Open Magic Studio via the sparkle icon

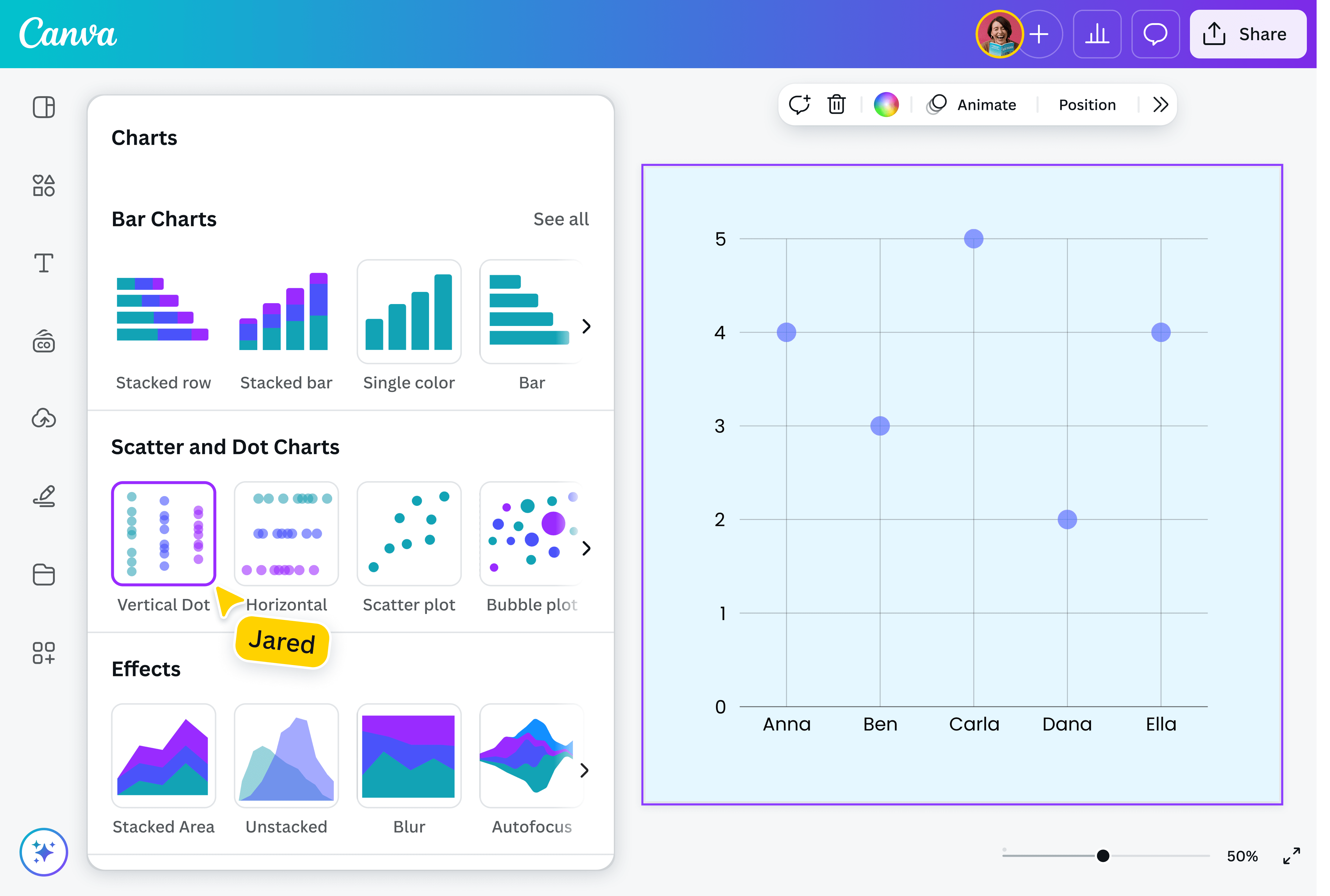pos(44,852)
